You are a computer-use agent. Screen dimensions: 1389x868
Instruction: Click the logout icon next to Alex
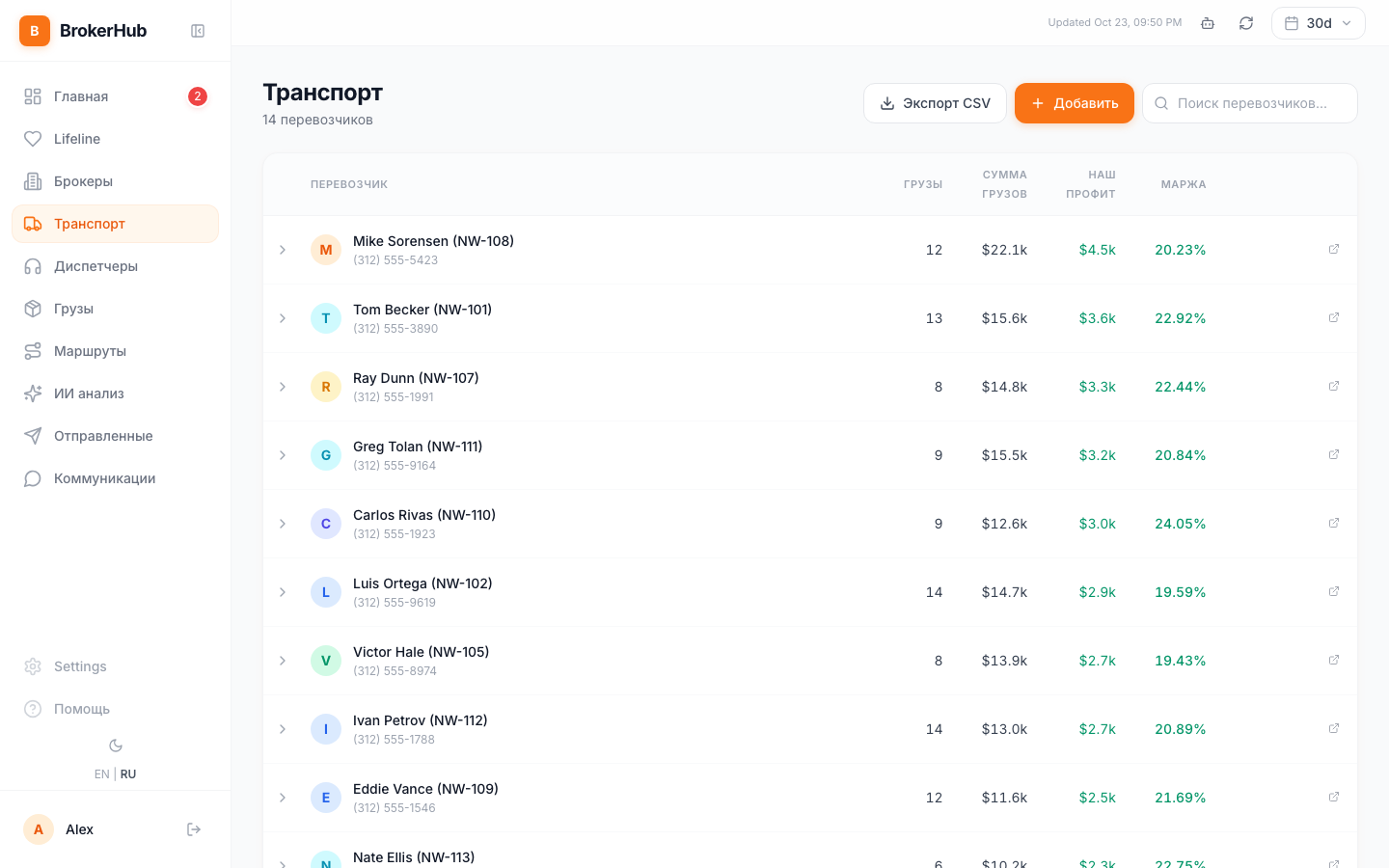[194, 829]
